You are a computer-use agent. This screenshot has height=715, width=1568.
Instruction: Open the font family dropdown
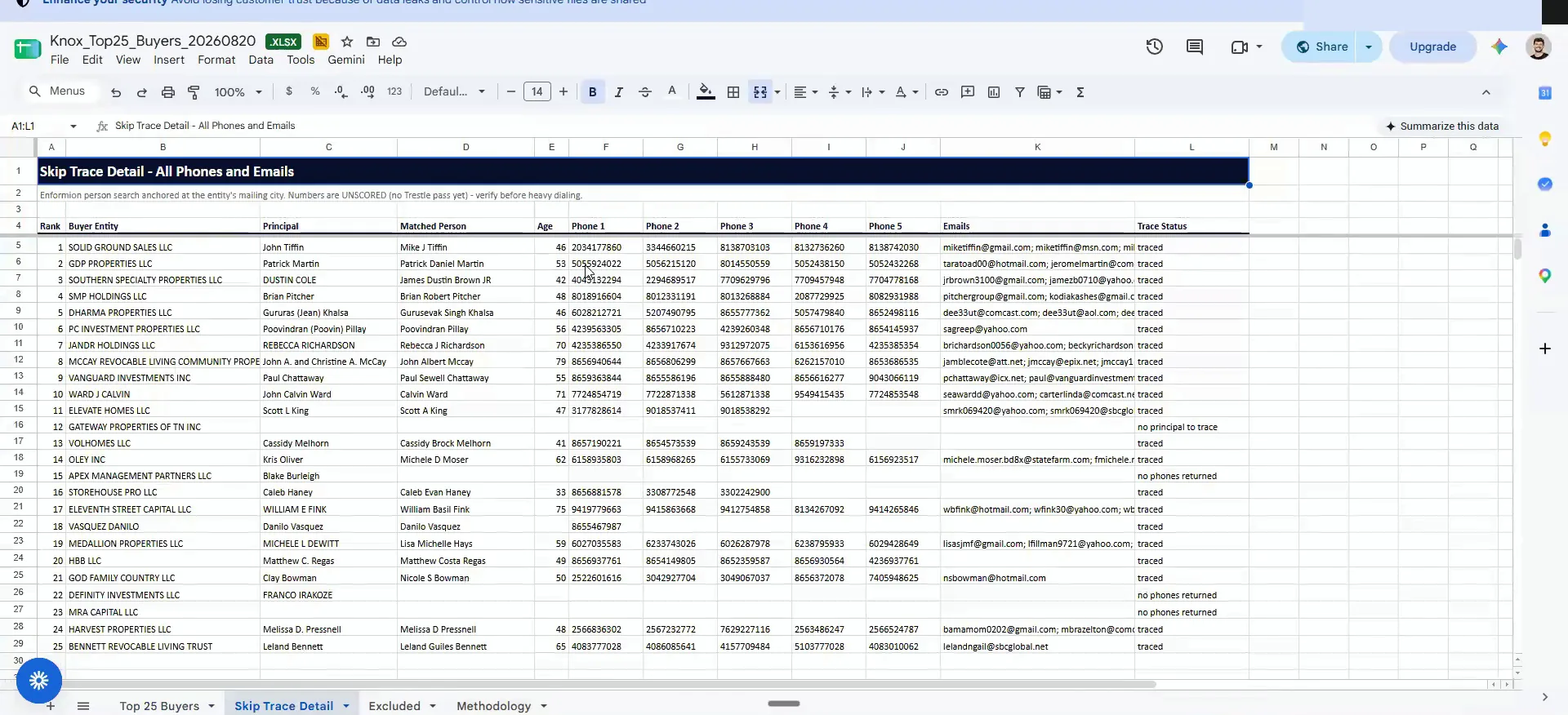(x=454, y=91)
